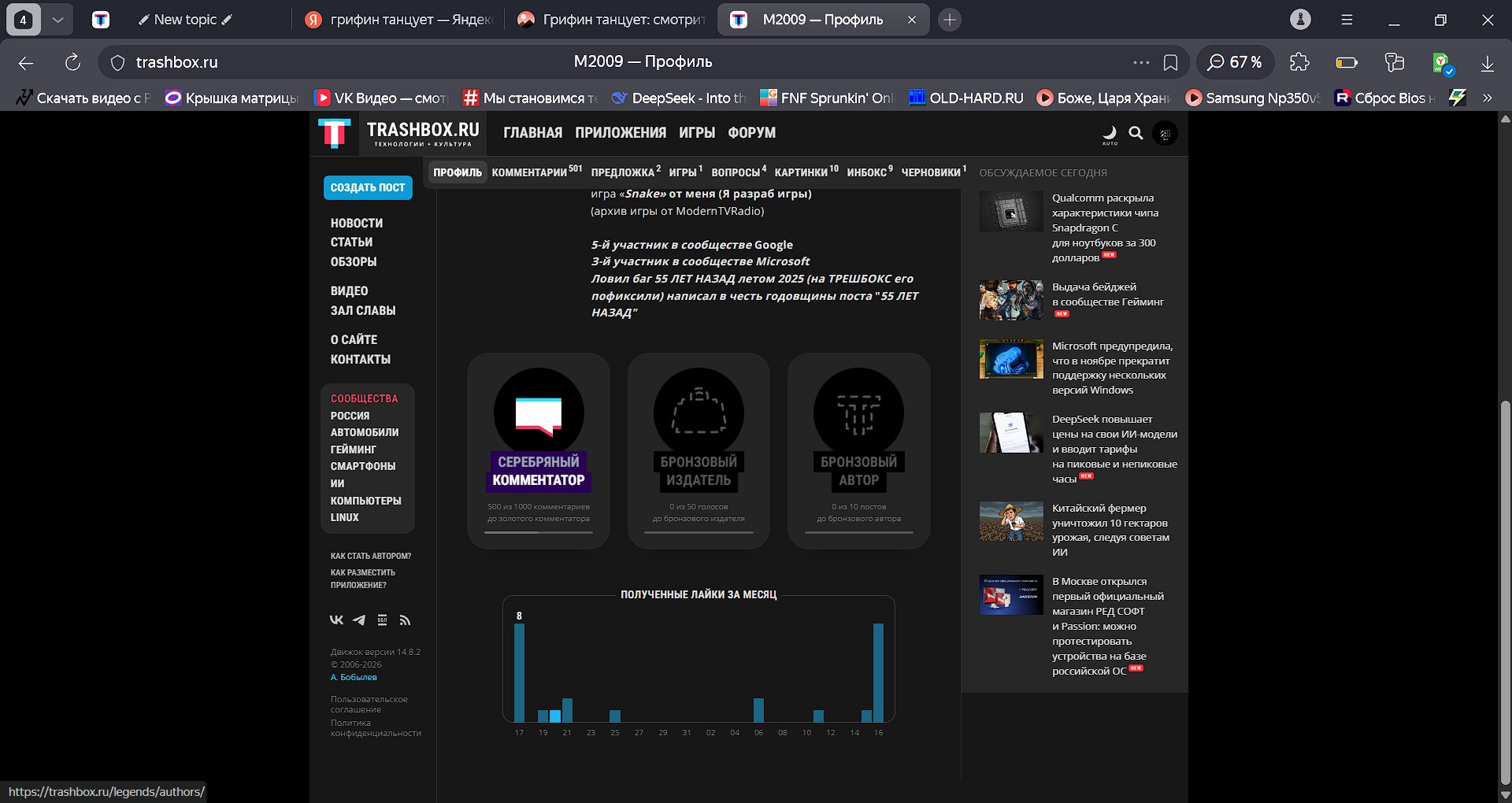The height and width of the screenshot is (803, 1512).
Task: Expand the tab list dropdown arrow
Action: coord(57,20)
